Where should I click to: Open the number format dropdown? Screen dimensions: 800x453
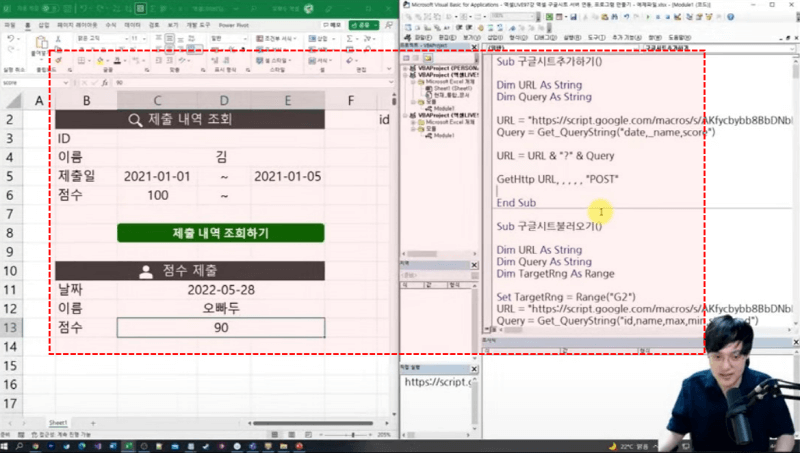point(245,39)
